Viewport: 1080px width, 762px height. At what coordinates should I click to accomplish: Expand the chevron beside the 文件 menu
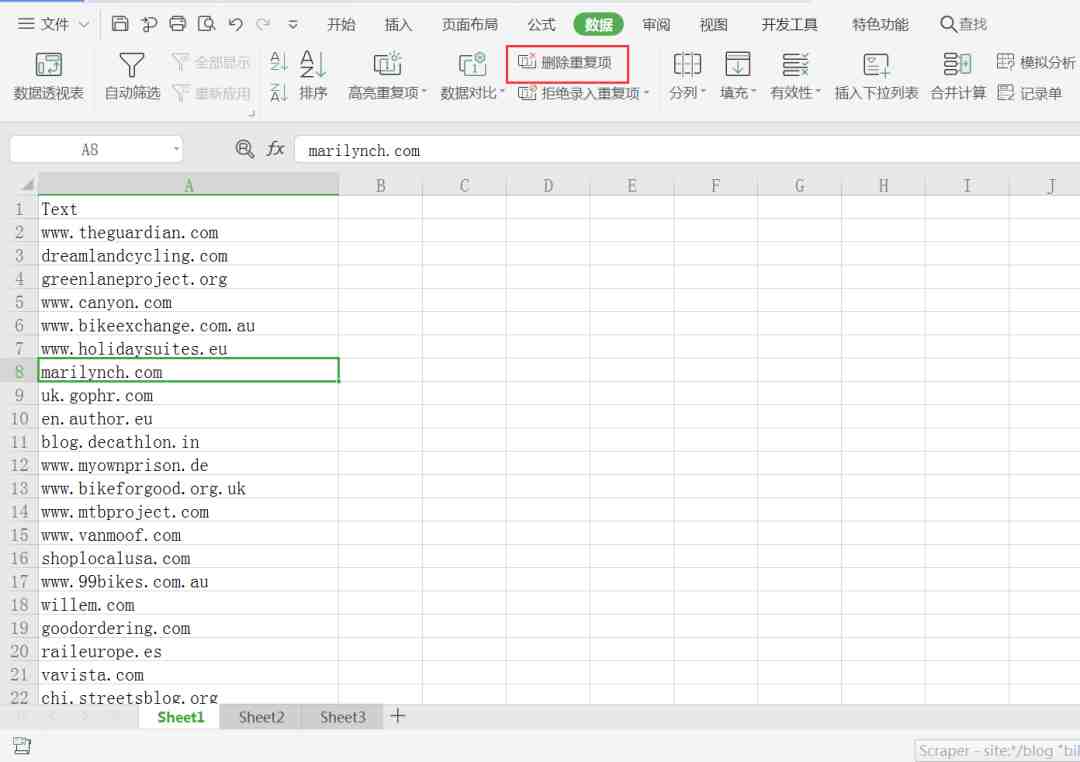click(84, 25)
